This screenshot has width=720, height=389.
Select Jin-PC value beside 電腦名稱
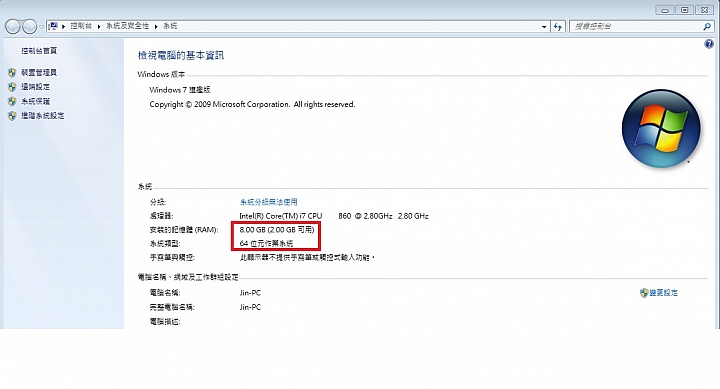(x=250, y=293)
